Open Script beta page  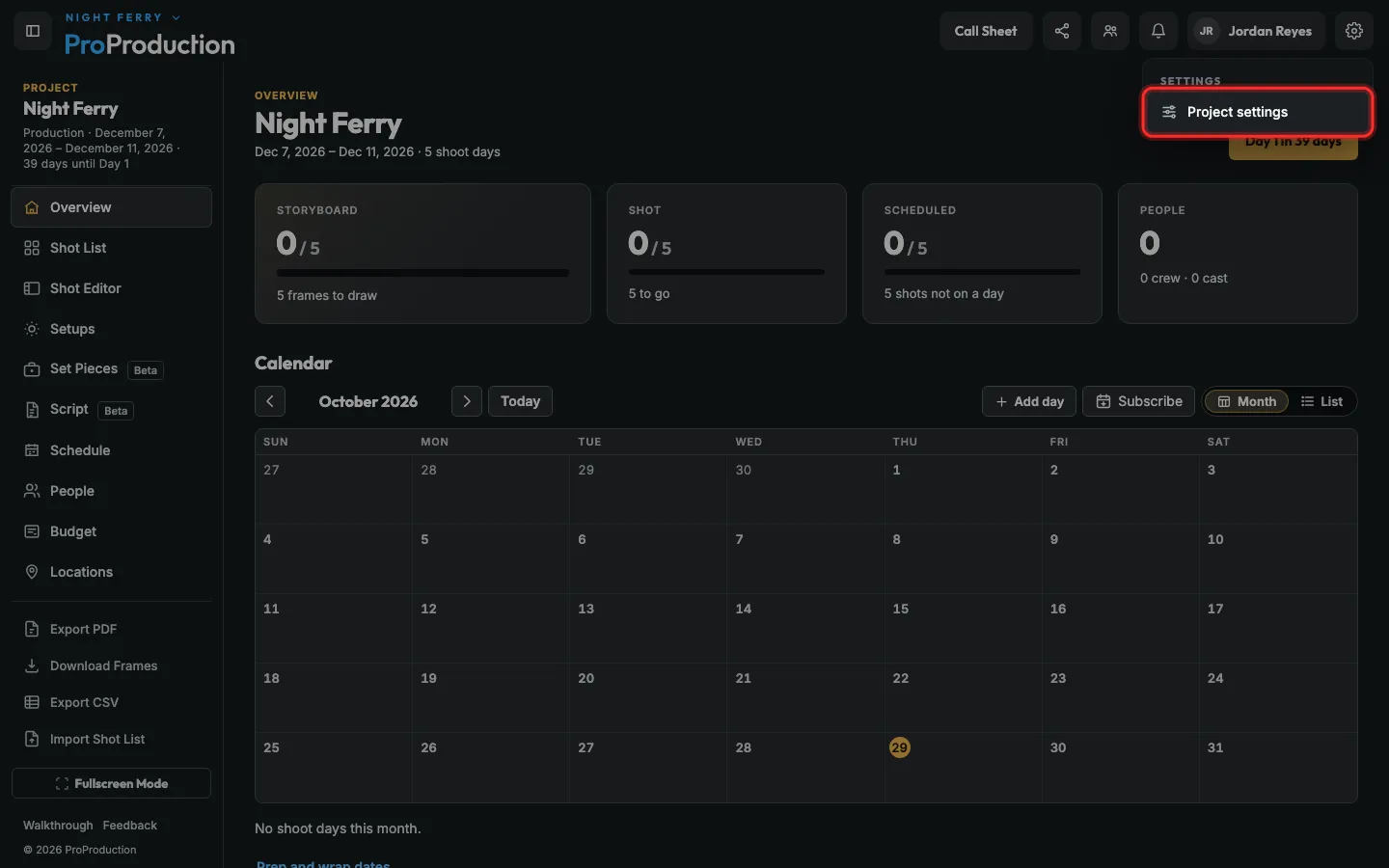(111, 410)
